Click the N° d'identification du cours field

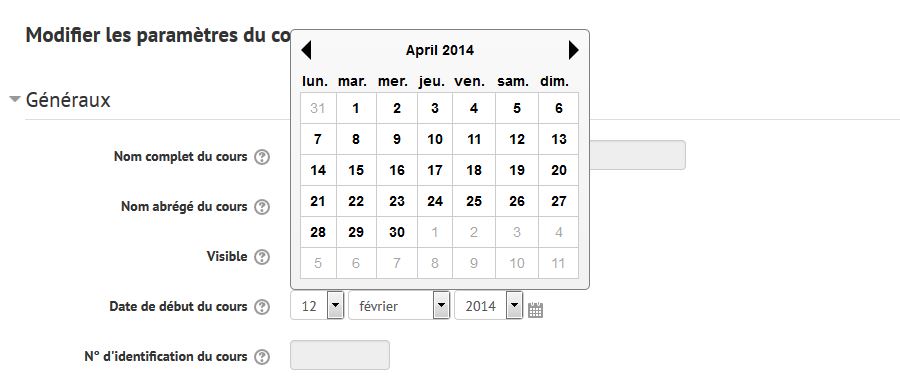tap(340, 355)
